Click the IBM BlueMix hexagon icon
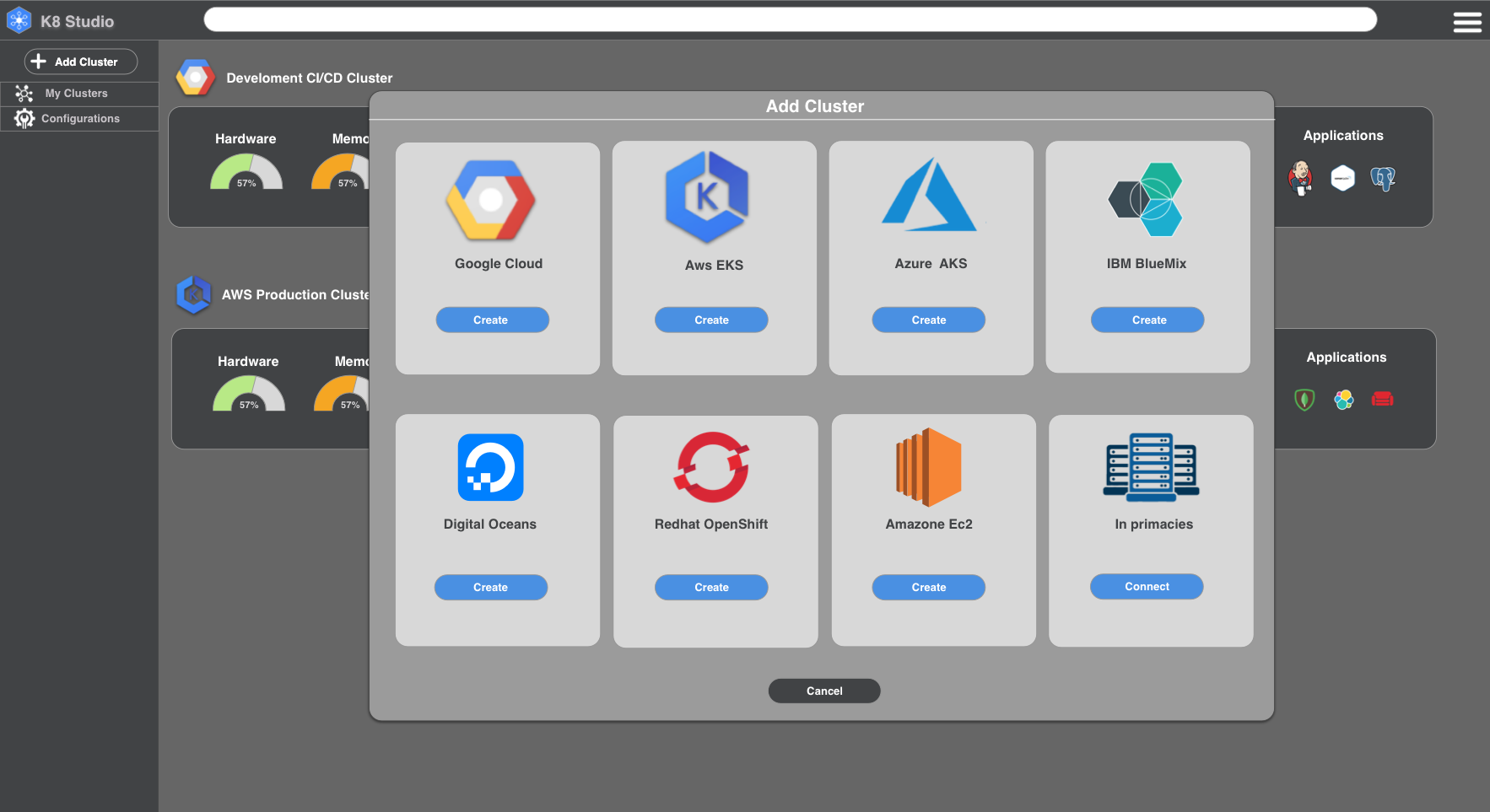Screen dimensions: 1490x812 1147,200
